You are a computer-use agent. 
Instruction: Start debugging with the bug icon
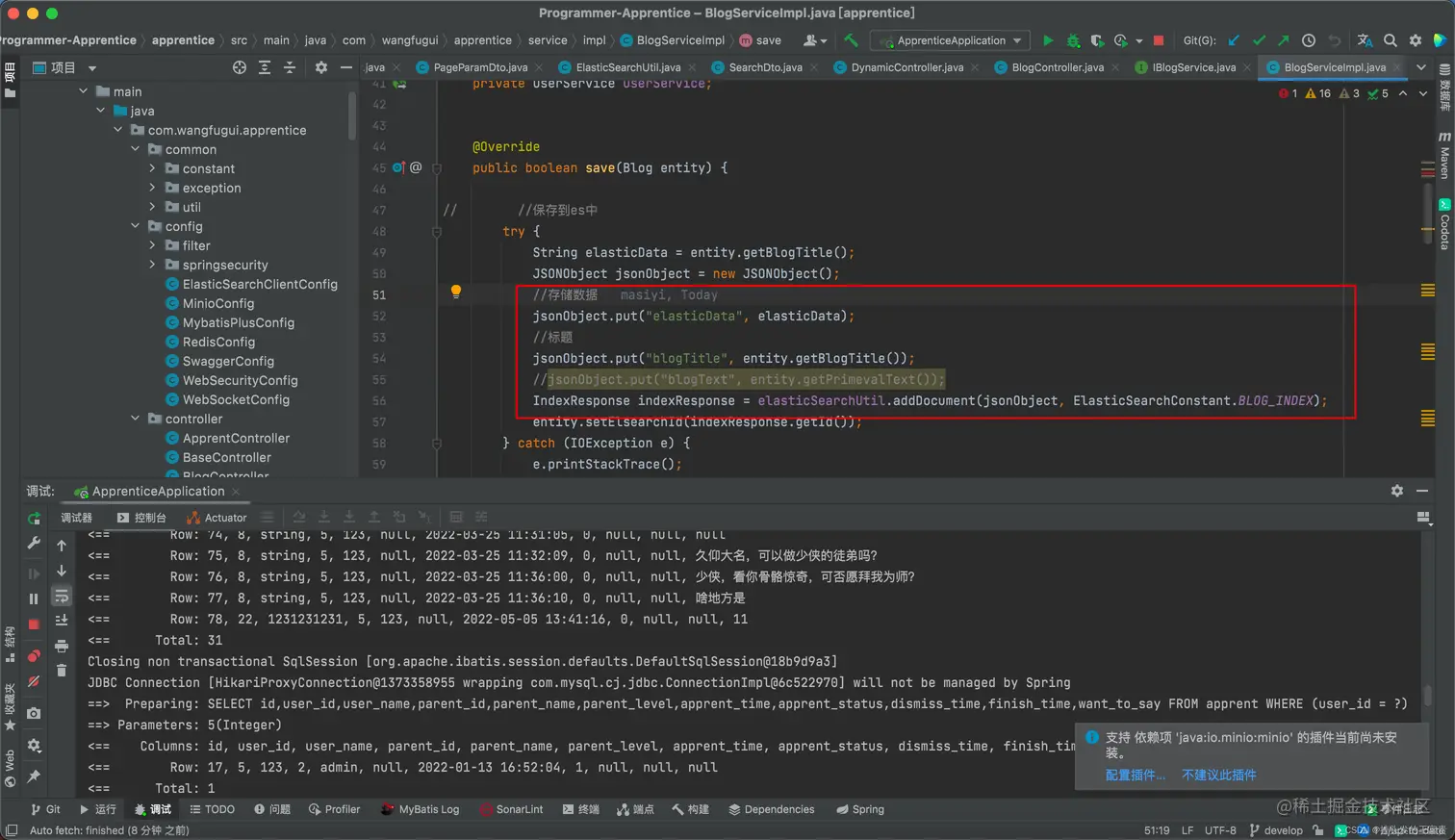pyautogui.click(x=1073, y=40)
